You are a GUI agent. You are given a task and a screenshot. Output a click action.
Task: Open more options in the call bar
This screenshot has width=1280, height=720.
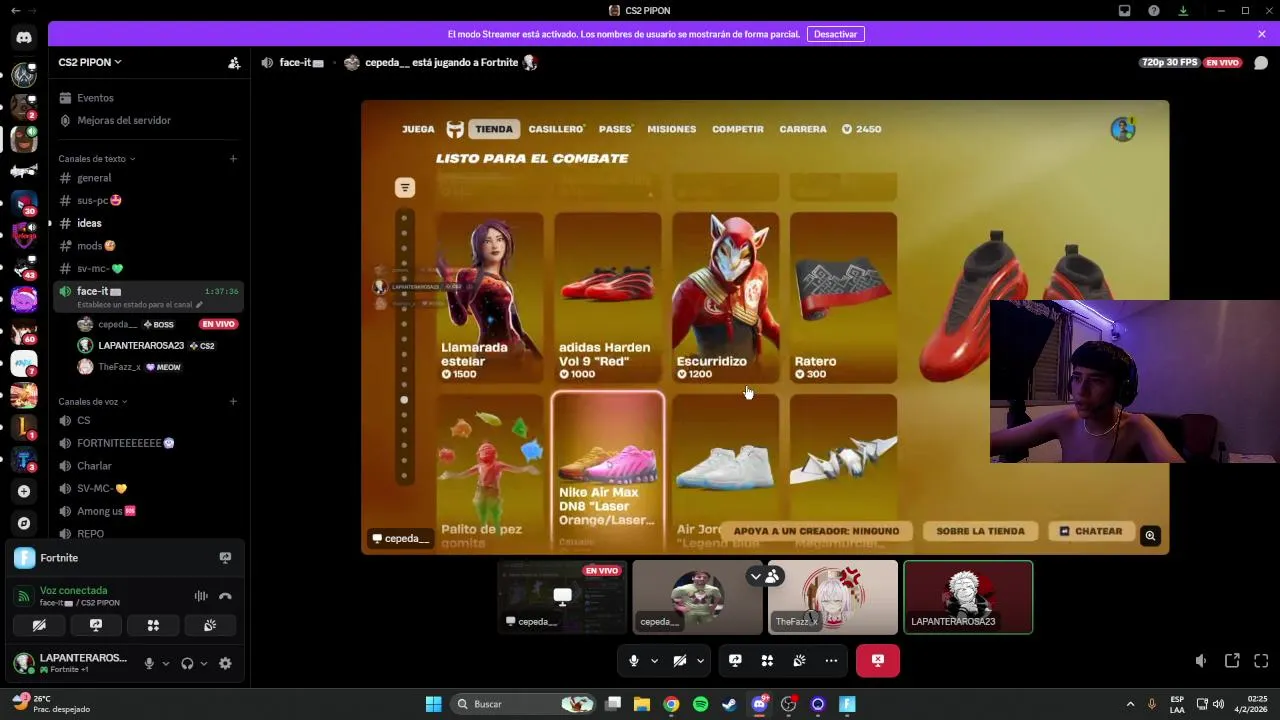(x=831, y=660)
